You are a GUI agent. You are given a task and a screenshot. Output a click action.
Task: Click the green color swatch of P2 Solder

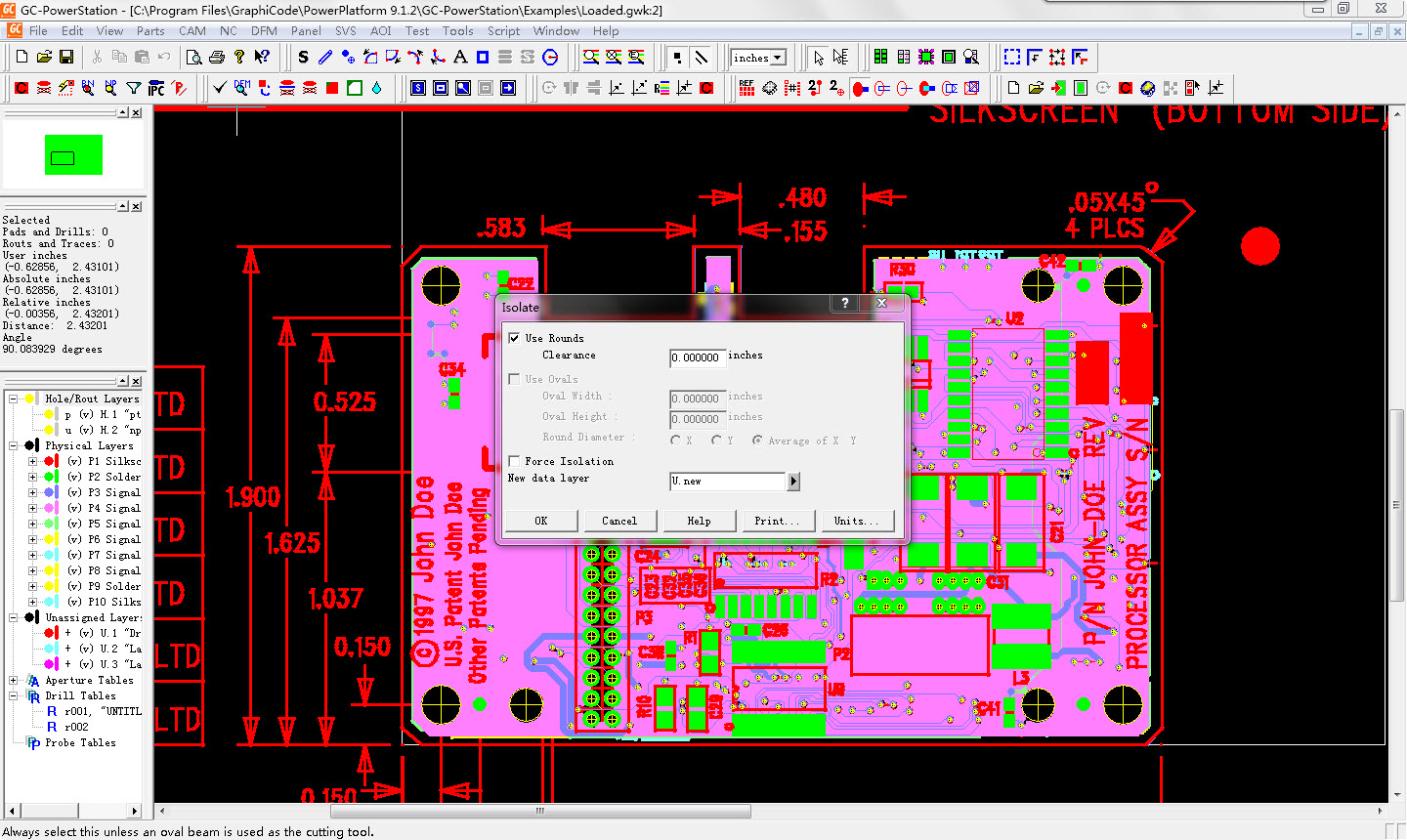pyautogui.click(x=50, y=477)
